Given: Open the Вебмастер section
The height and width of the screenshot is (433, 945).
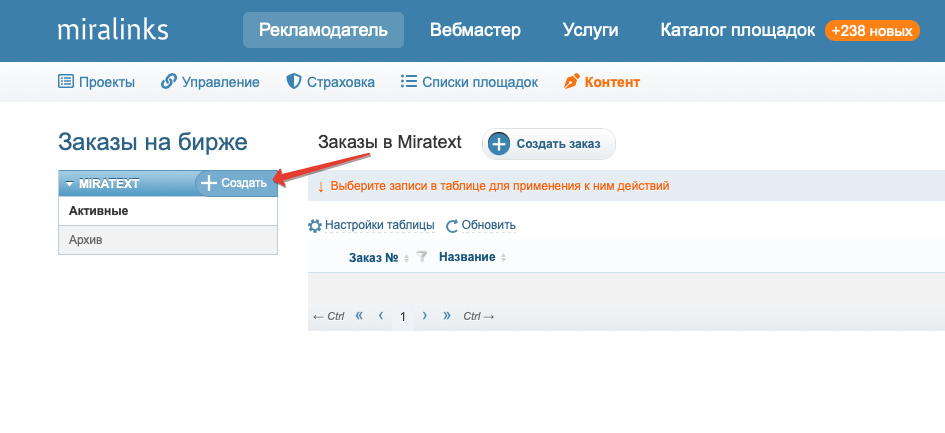Looking at the screenshot, I should coord(475,30).
